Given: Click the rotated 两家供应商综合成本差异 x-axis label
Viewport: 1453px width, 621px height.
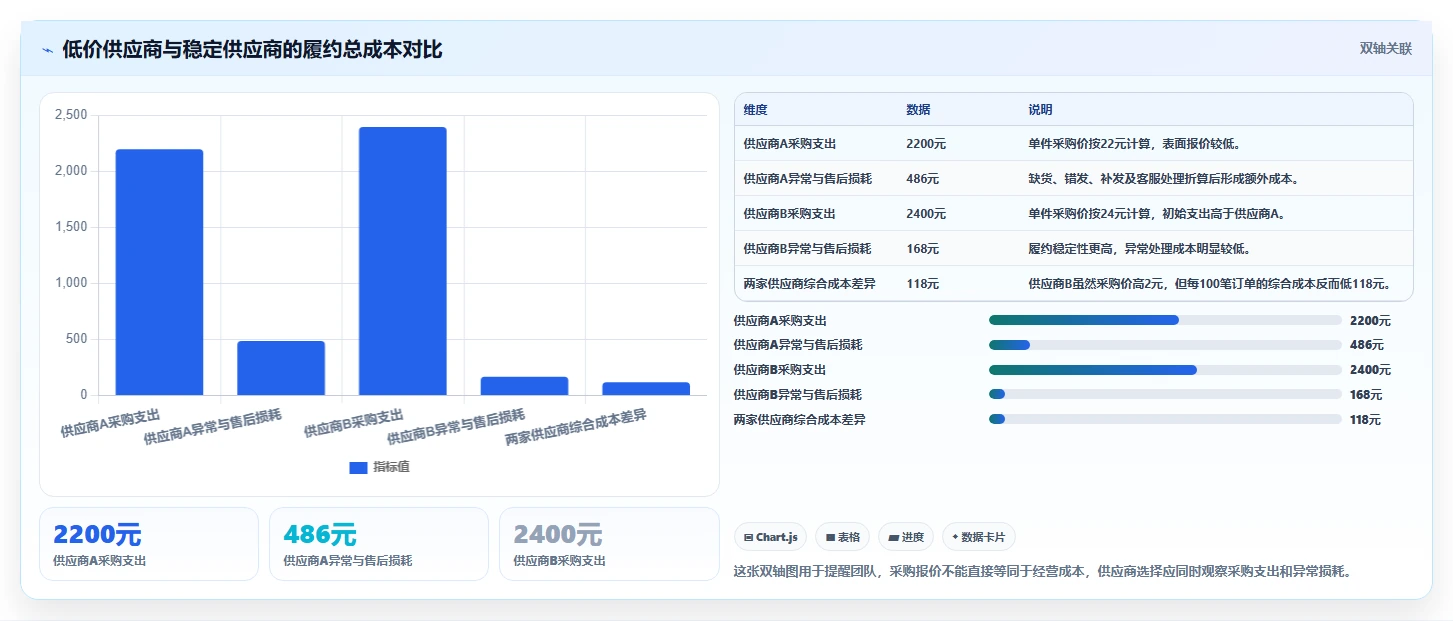Looking at the screenshot, I should pos(576,427).
